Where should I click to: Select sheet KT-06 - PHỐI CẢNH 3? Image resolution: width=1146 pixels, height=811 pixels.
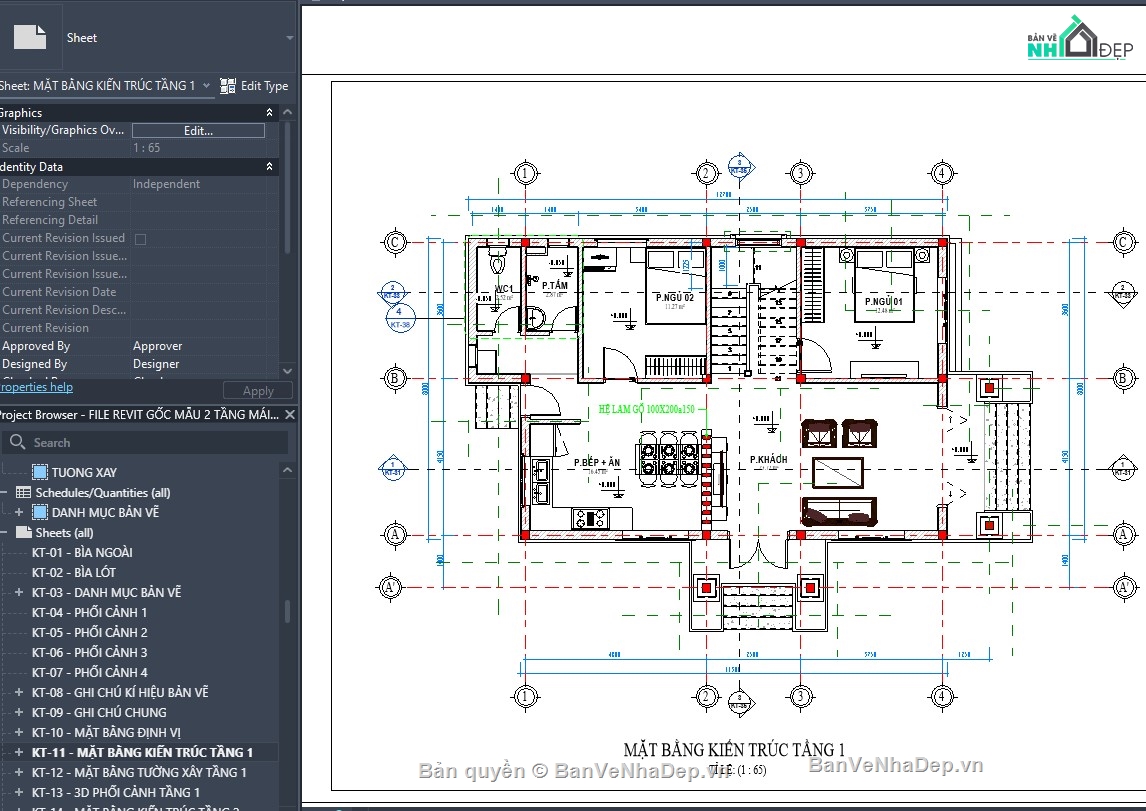[89, 652]
